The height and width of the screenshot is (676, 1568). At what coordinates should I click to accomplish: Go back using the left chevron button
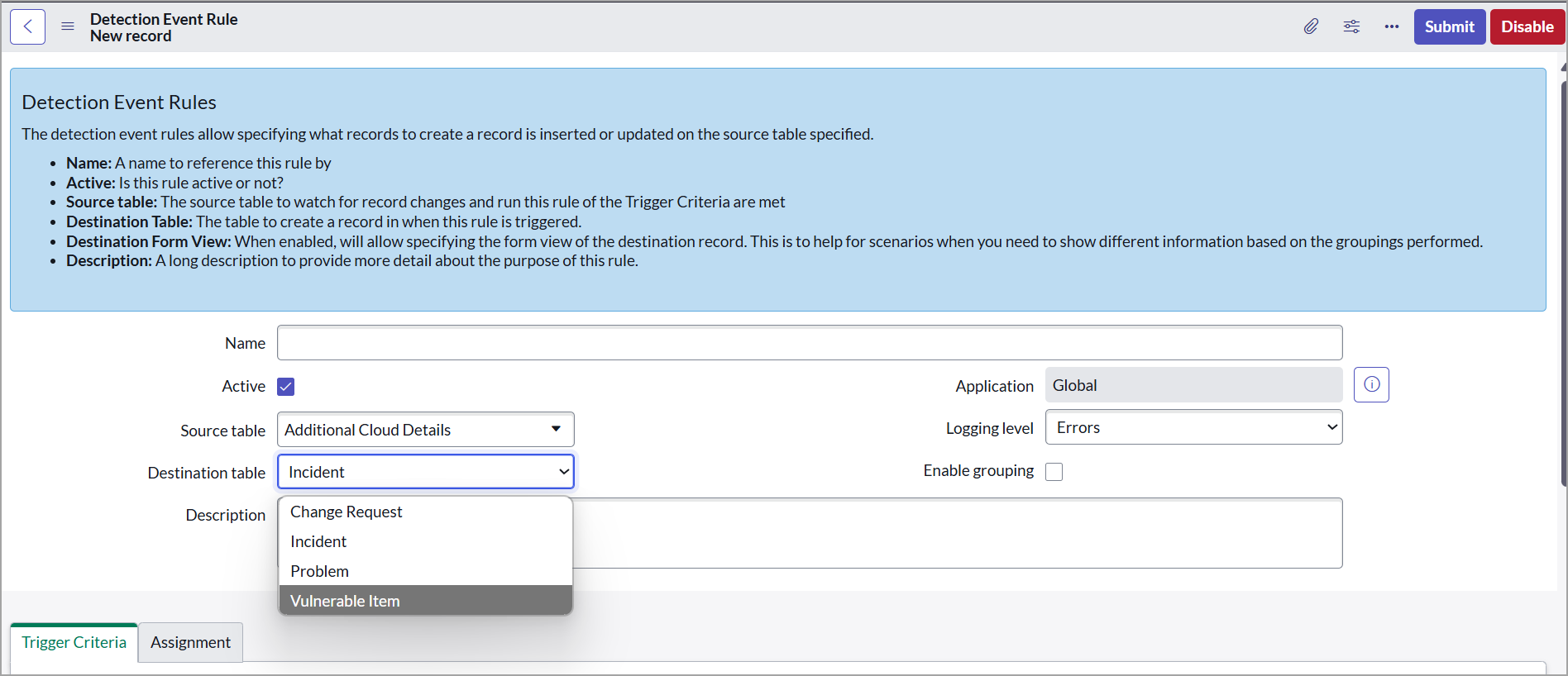pos(27,26)
